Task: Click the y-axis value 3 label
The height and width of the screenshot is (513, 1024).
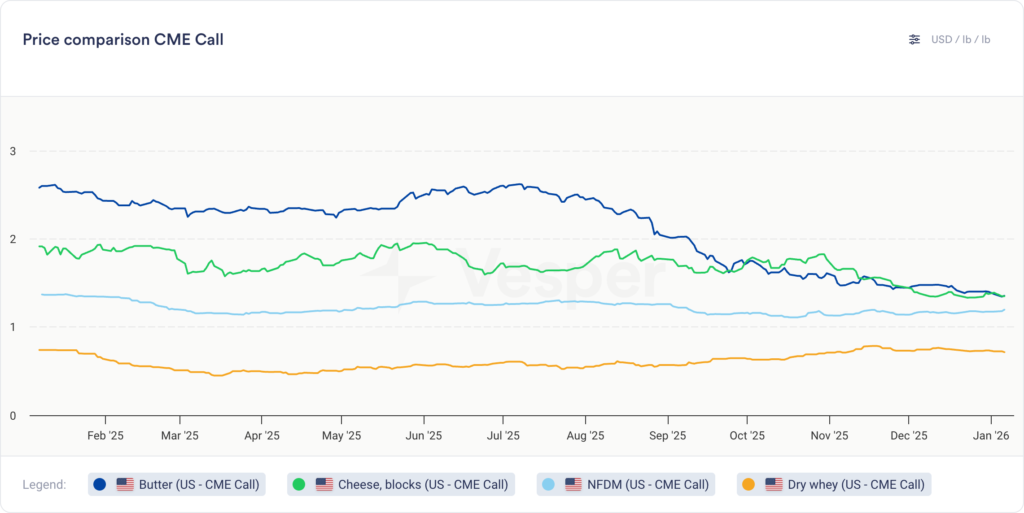Action: 14,152
